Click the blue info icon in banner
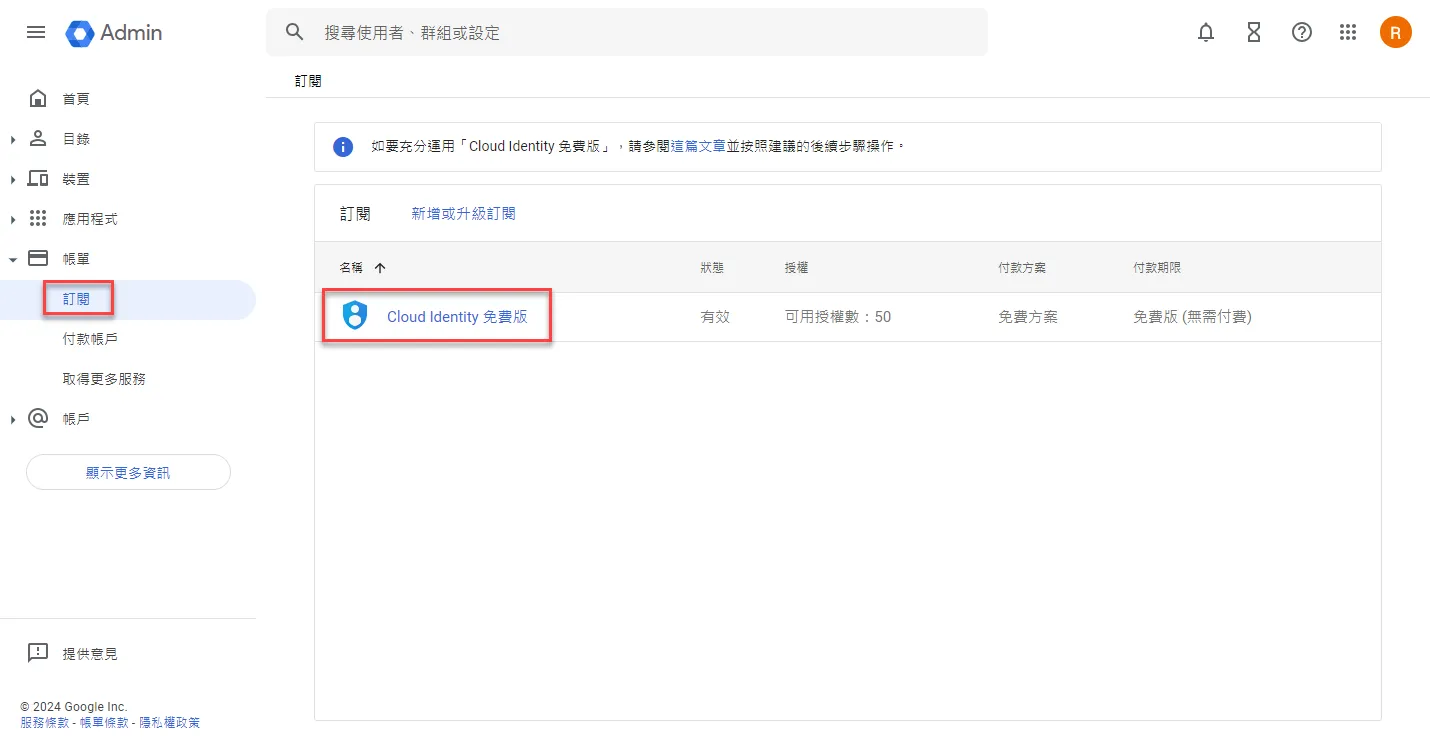 point(343,147)
